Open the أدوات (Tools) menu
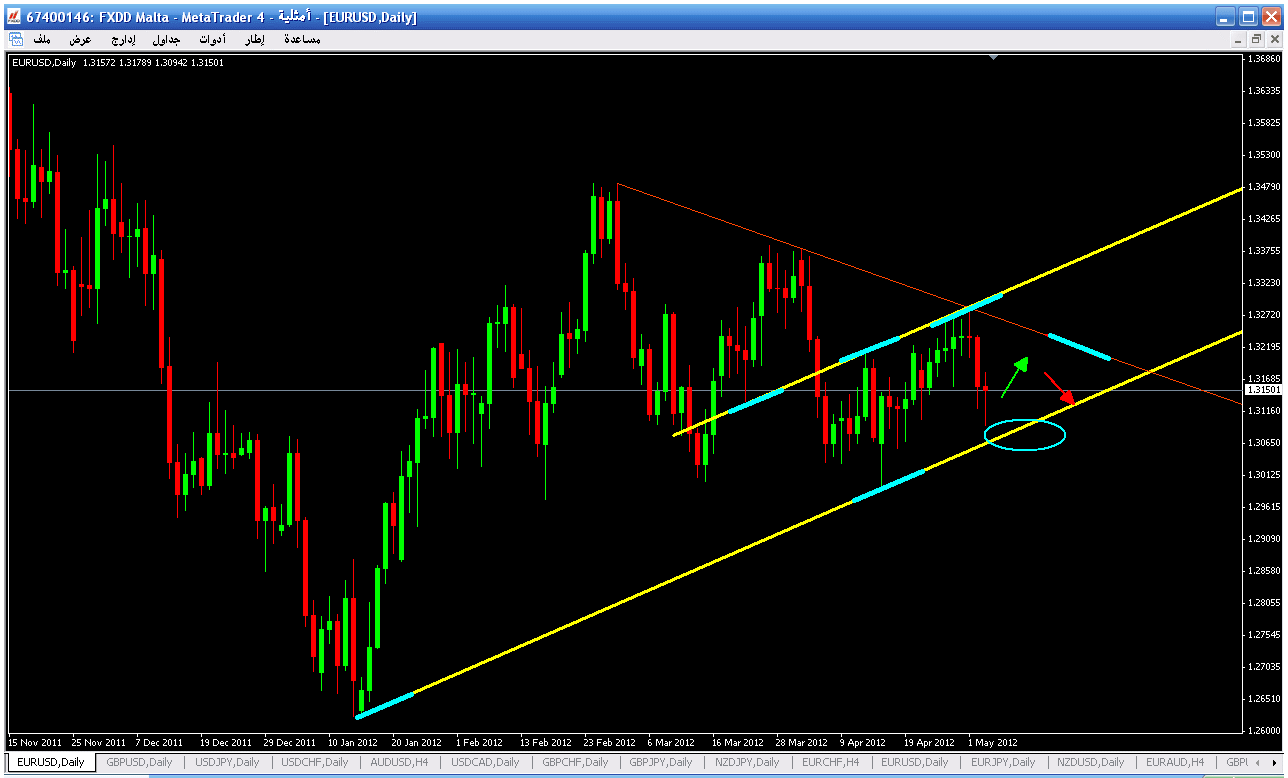The height and width of the screenshot is (778, 1288). pos(212,39)
